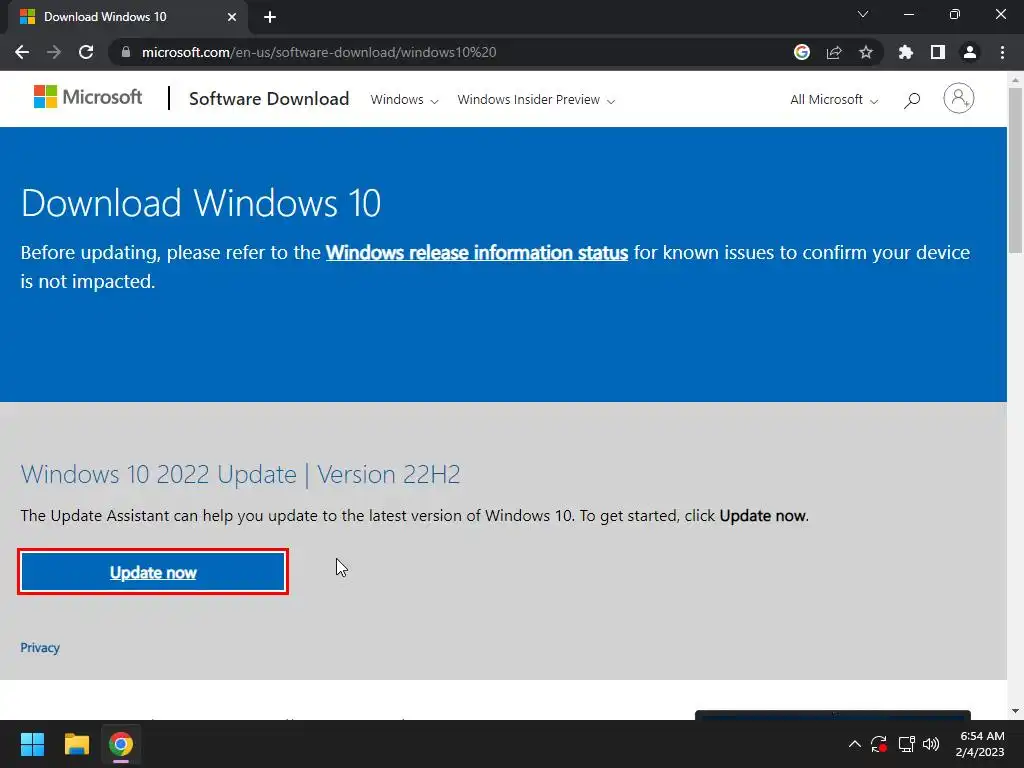Expand the All Microsoft menu
Viewport: 1024px width, 768px height.
point(834,100)
